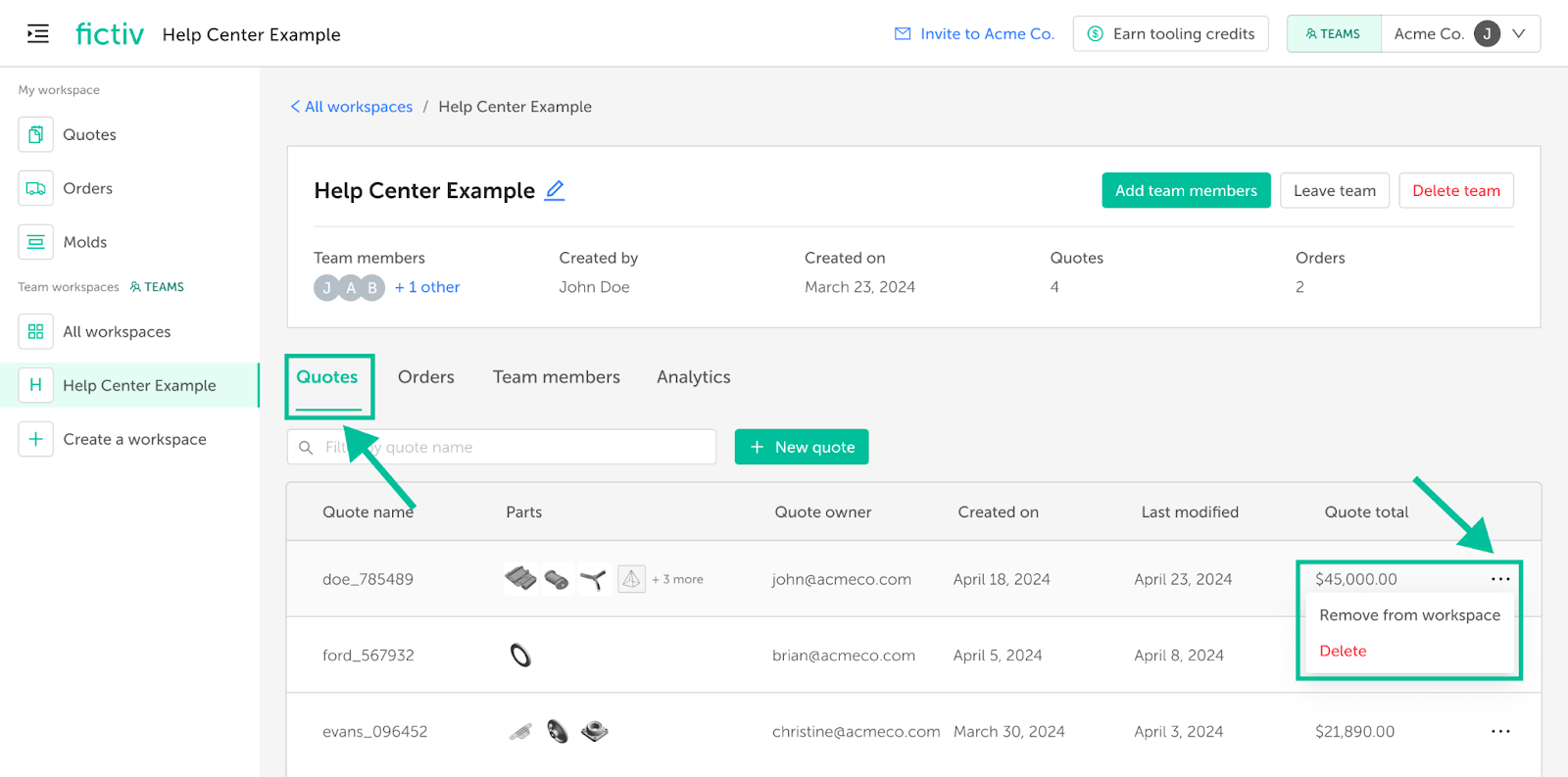Click the triangle placeholder part icon in doe_785489 row
Screen dimensions: 1568x777
pos(631,579)
